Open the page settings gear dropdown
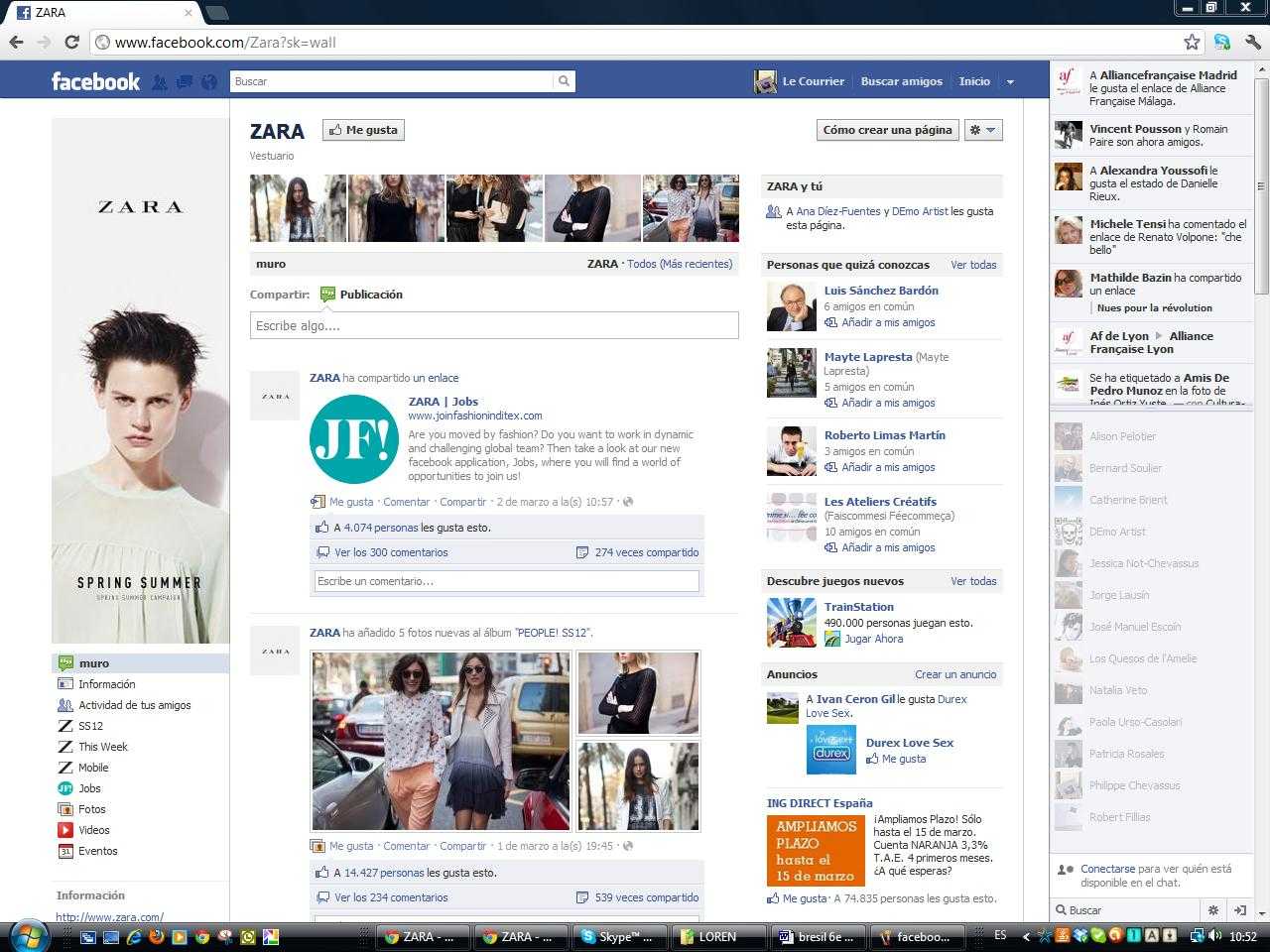1270x952 pixels. coord(982,130)
